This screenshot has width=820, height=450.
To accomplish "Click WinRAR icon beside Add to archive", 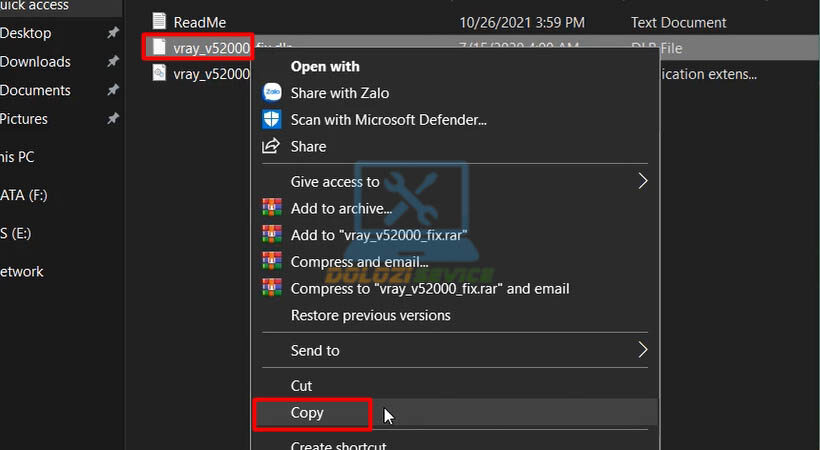I will click(x=271, y=208).
